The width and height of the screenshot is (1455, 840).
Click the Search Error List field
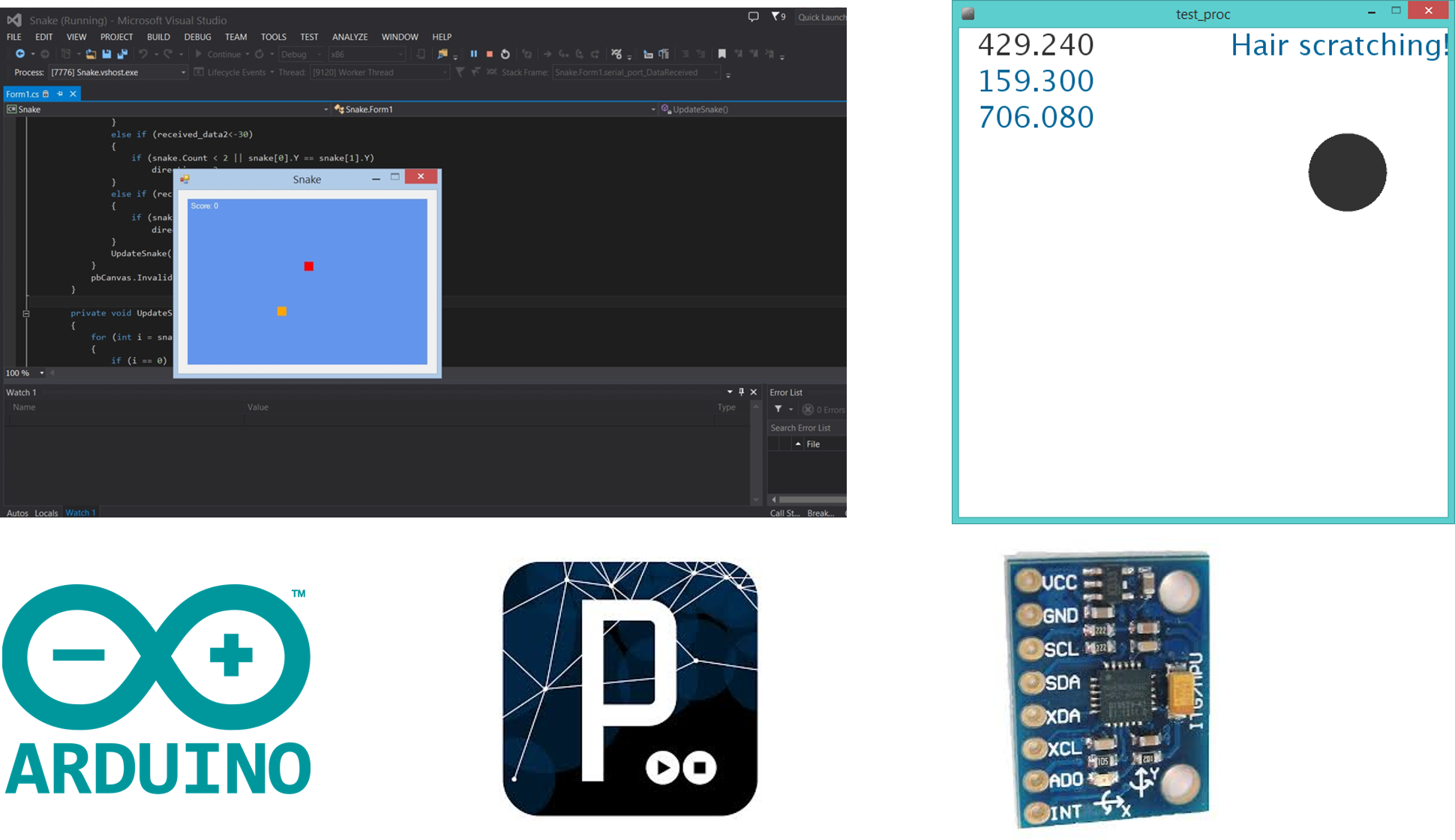(x=804, y=427)
